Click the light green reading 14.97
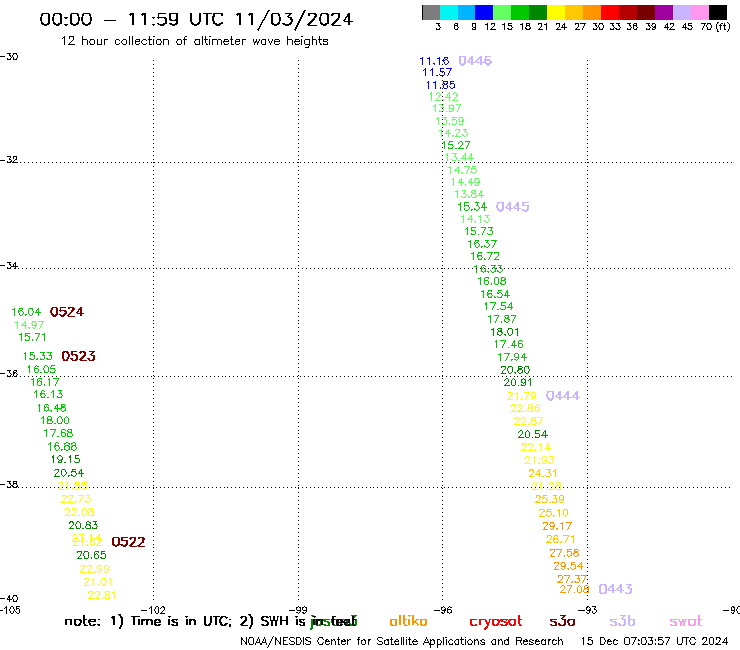Image resolution: width=740 pixels, height=650 pixels. coord(29,325)
